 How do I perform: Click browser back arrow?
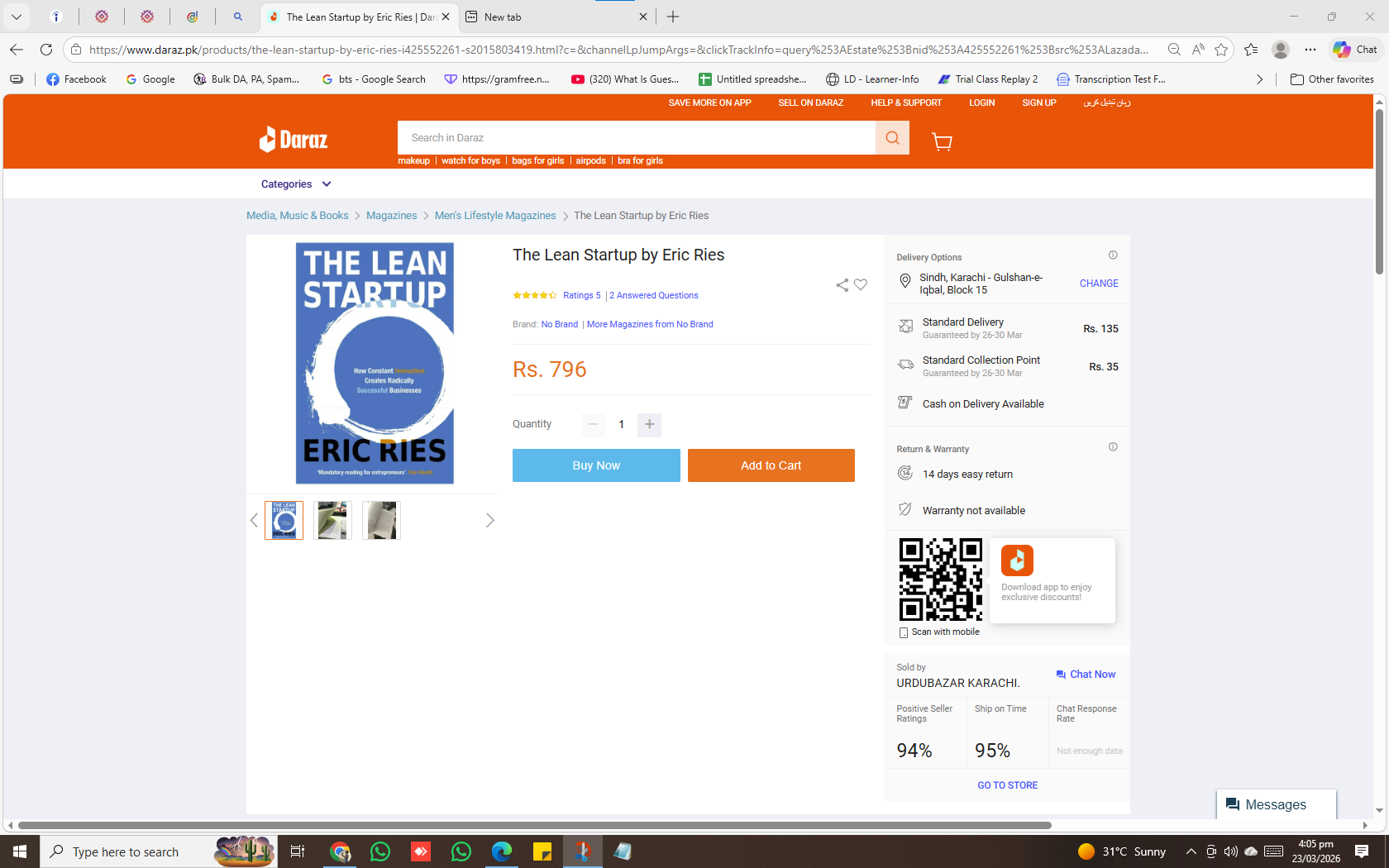point(17,50)
